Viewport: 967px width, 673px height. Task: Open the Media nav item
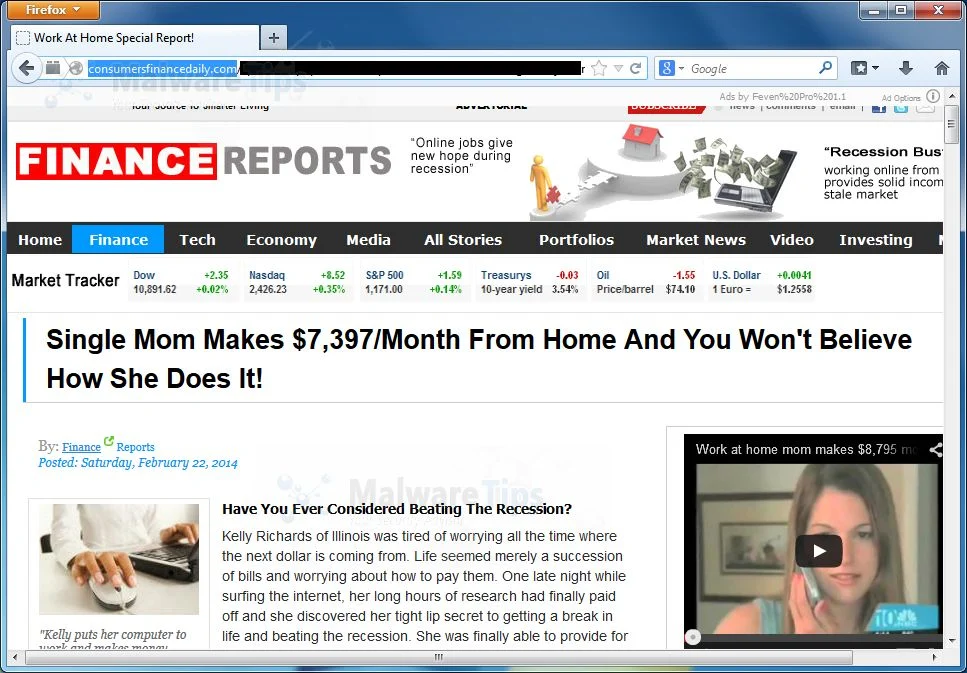pos(368,239)
